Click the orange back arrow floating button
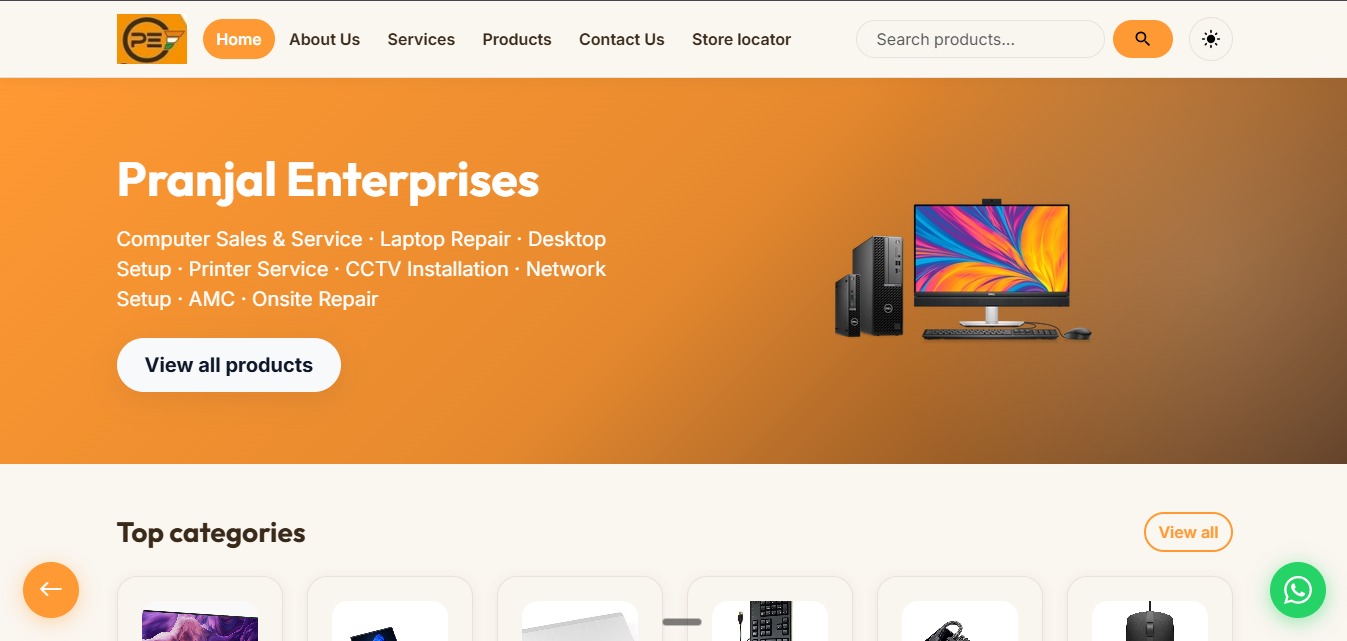This screenshot has height=641, width=1347. pos(51,589)
